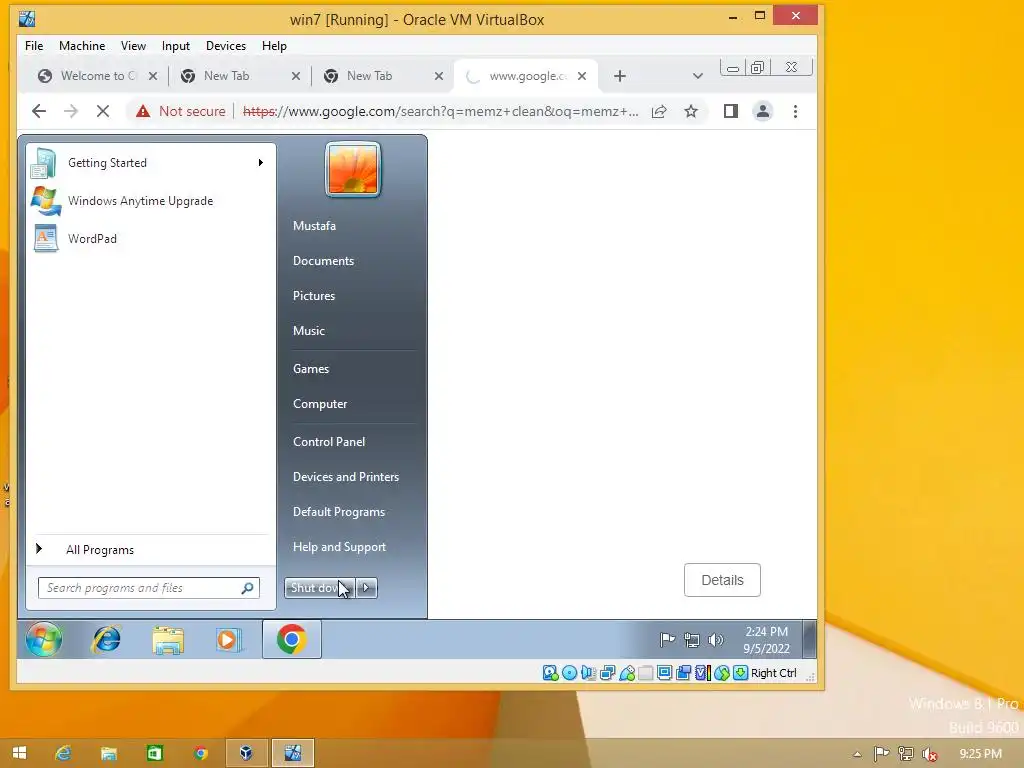The width and height of the screenshot is (1024, 768).
Task: Click VirtualBox mouse integration status icon
Action: (x=722, y=673)
